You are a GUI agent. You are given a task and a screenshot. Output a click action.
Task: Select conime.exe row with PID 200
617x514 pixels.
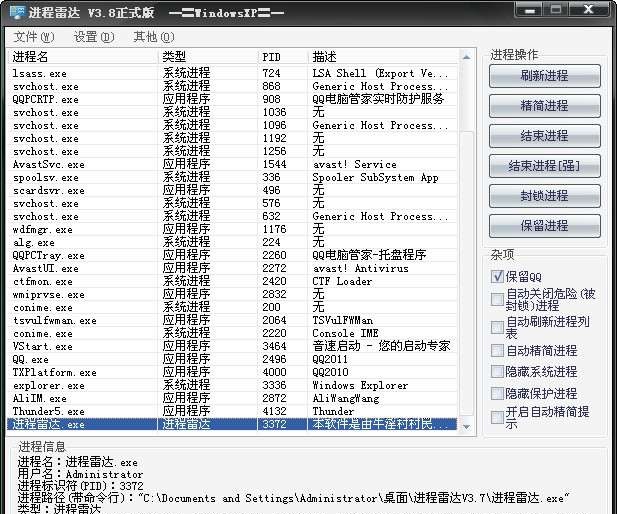tap(232, 307)
